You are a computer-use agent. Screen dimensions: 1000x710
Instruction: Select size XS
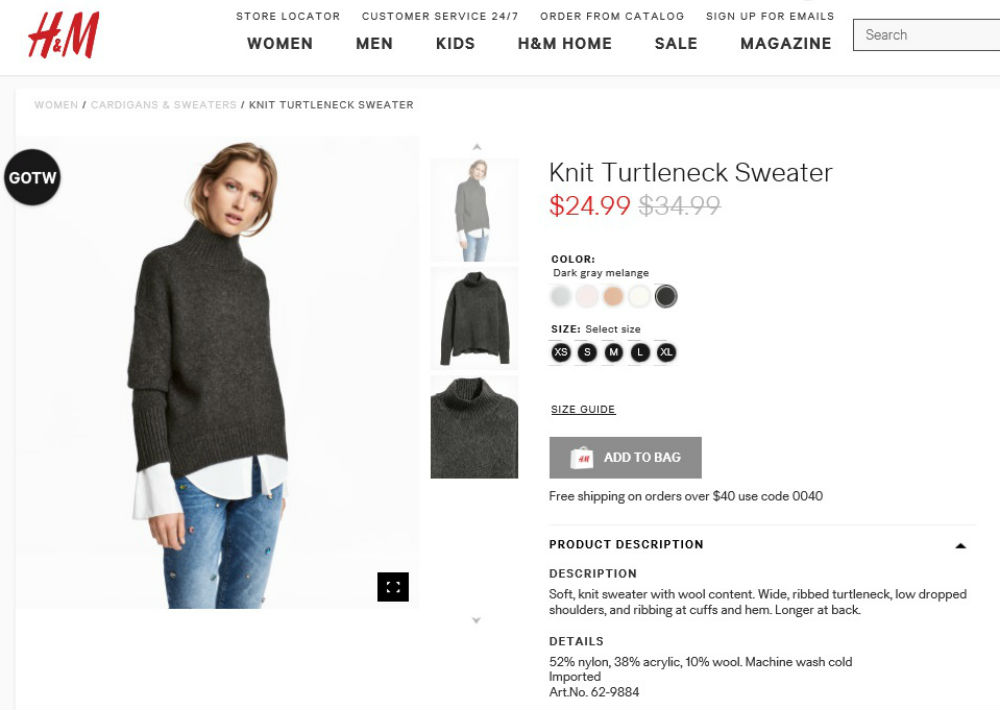click(561, 352)
